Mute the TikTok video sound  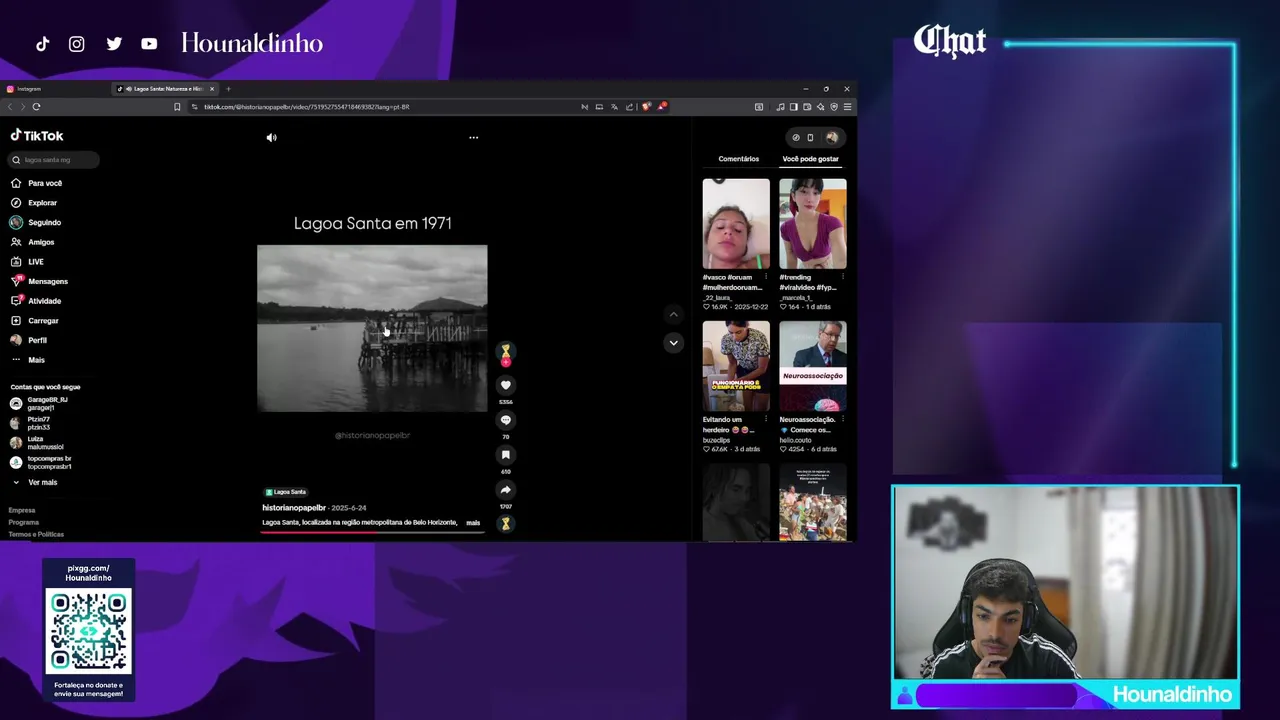271,138
